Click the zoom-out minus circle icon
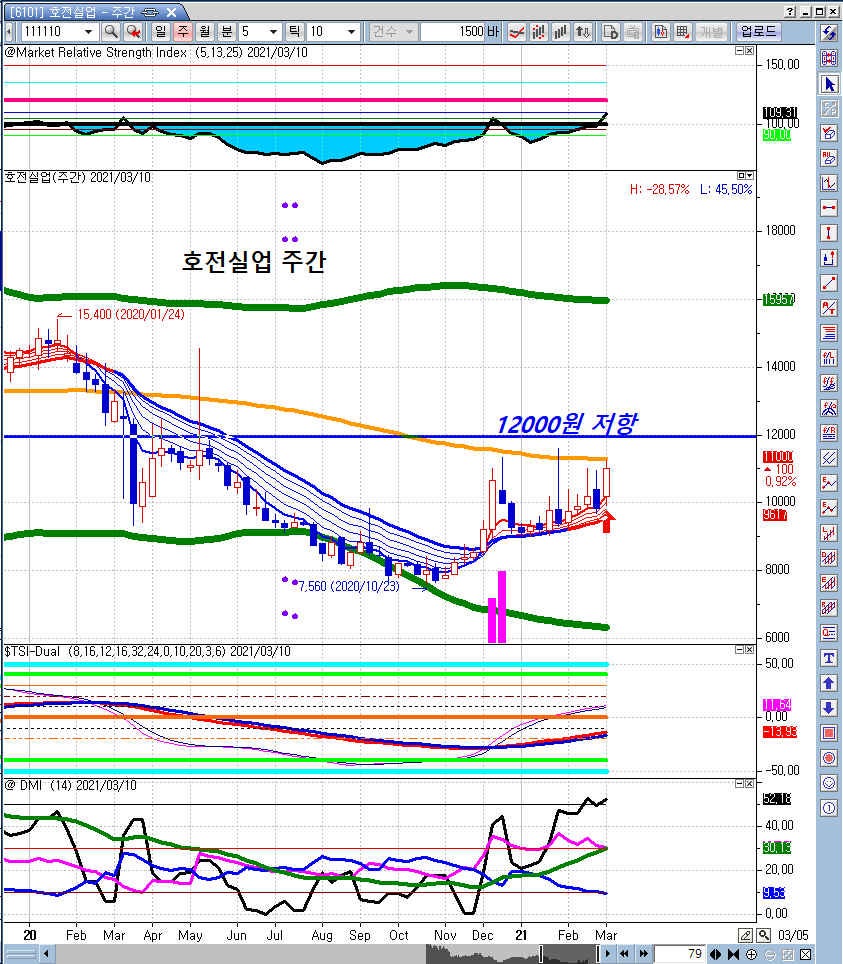843x964 pixels. [770, 954]
